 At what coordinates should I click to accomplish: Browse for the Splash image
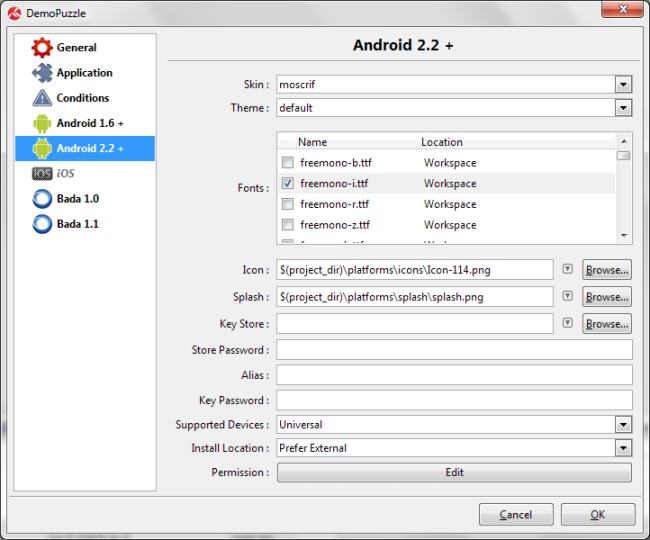tap(607, 297)
